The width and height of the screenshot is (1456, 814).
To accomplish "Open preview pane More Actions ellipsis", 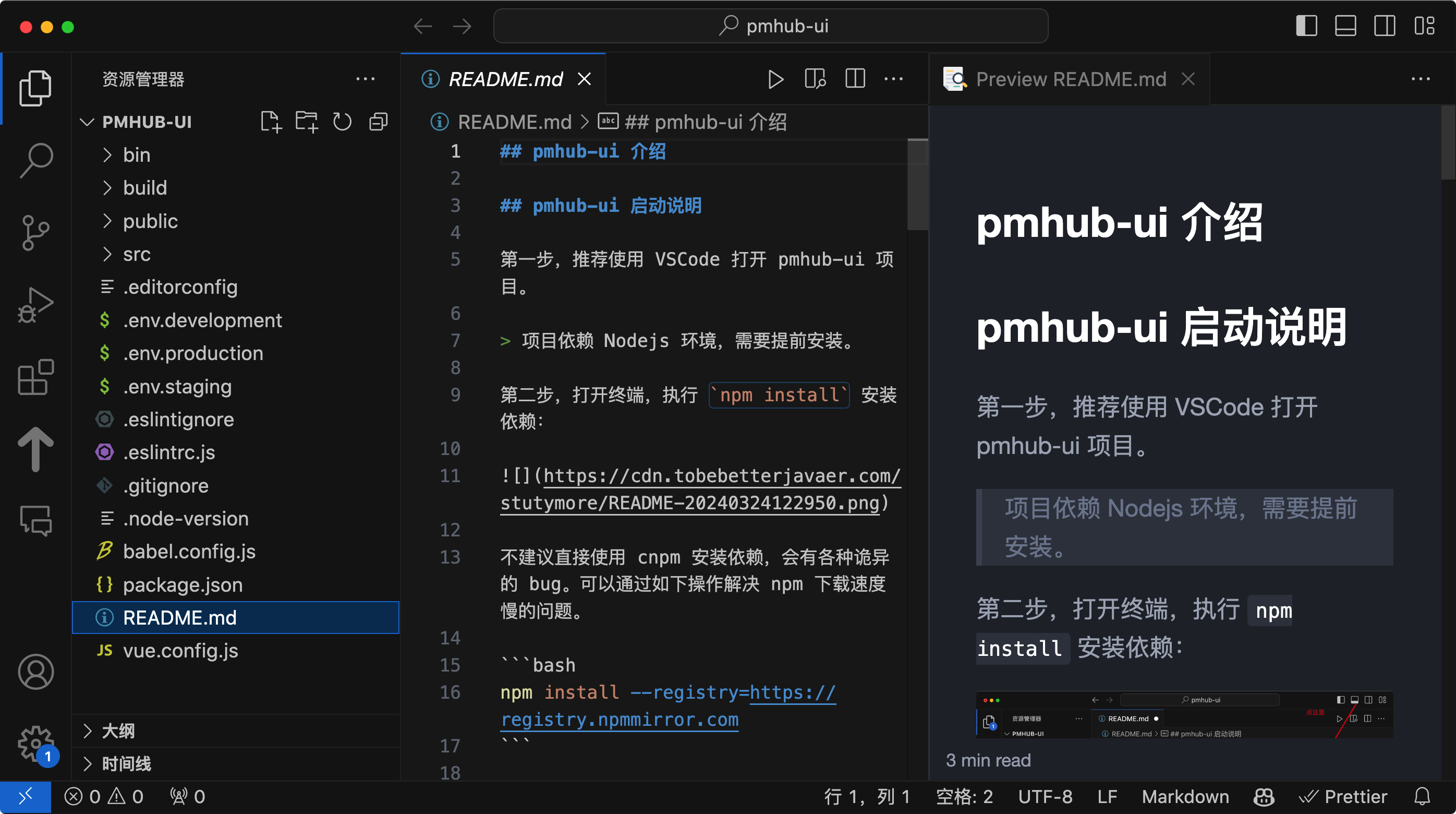I will point(1421,79).
